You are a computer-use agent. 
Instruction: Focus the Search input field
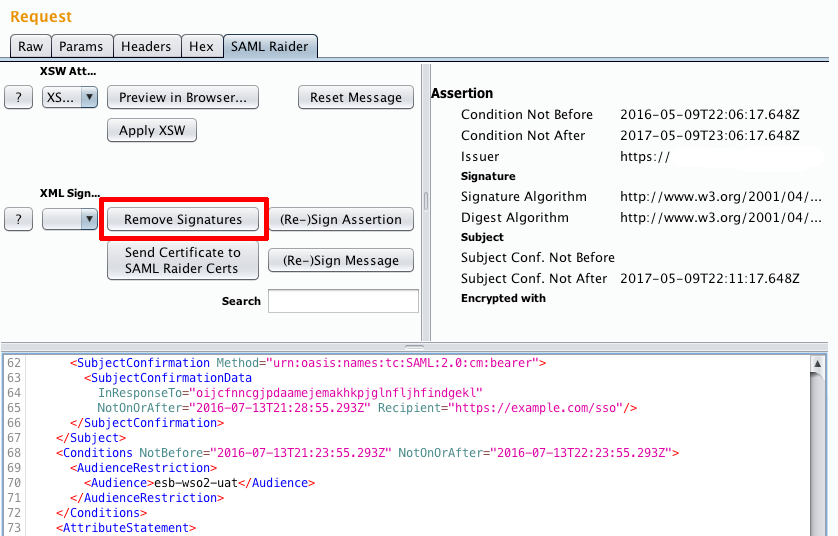[343, 301]
